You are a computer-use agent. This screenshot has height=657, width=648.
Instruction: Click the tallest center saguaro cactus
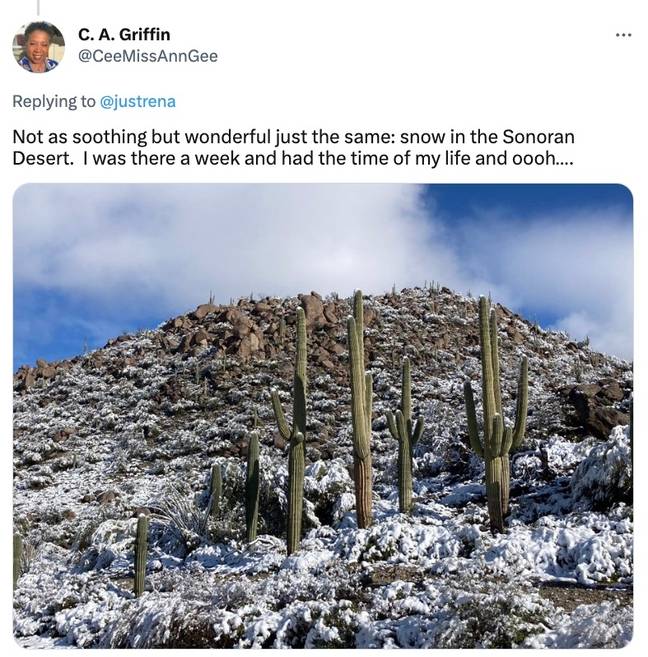[360, 409]
